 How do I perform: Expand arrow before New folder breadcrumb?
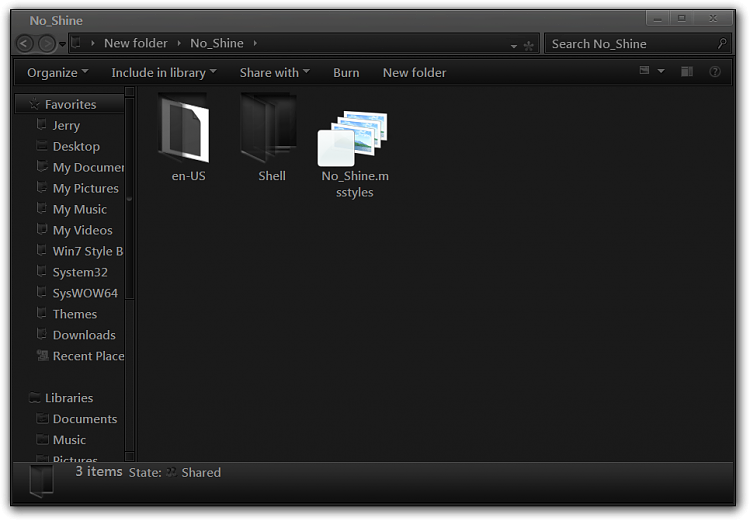click(93, 43)
